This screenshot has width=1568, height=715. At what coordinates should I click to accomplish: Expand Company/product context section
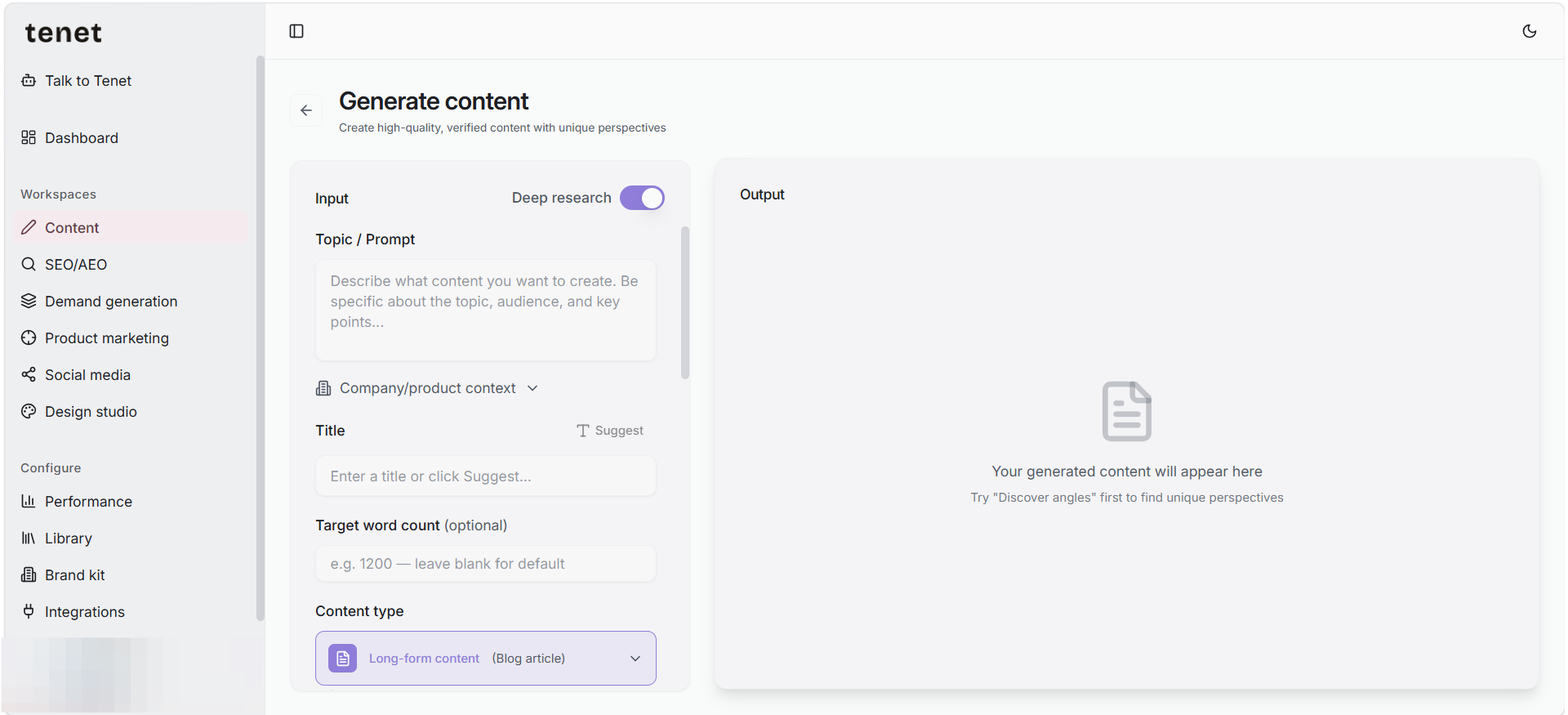coord(427,388)
